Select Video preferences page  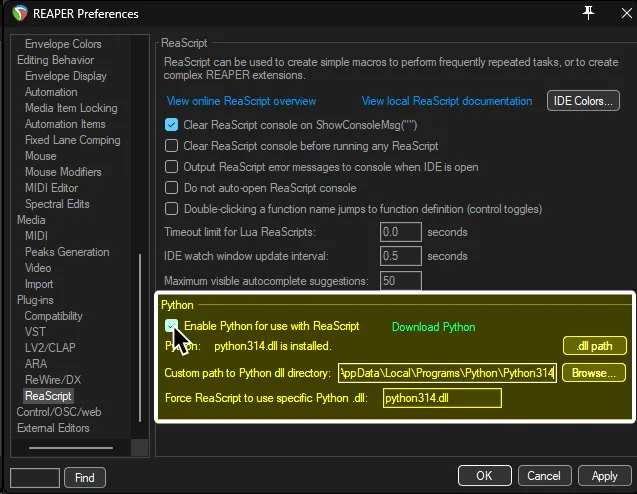pyautogui.click(x=38, y=268)
